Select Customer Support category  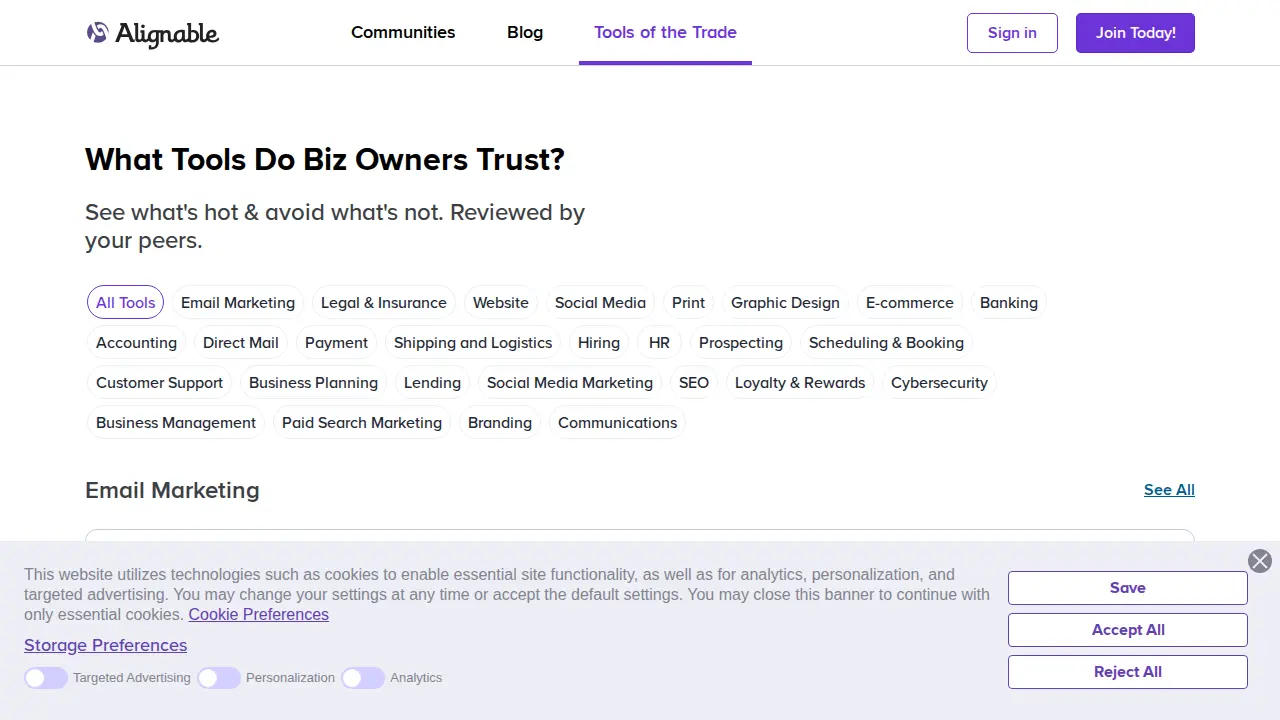(x=159, y=382)
